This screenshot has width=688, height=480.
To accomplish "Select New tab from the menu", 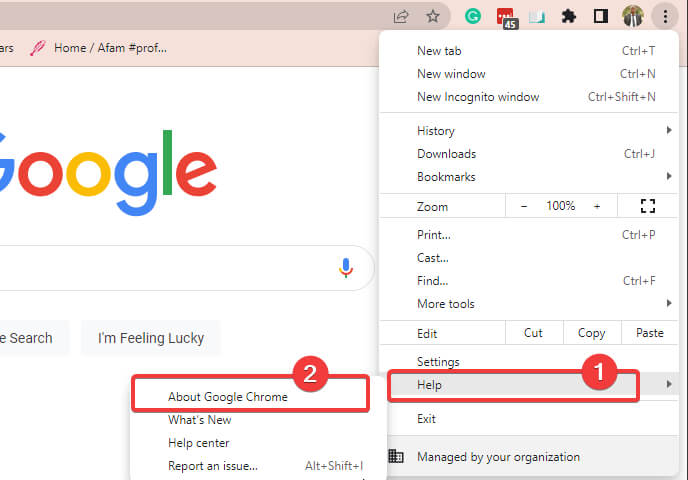I will click(529, 51).
